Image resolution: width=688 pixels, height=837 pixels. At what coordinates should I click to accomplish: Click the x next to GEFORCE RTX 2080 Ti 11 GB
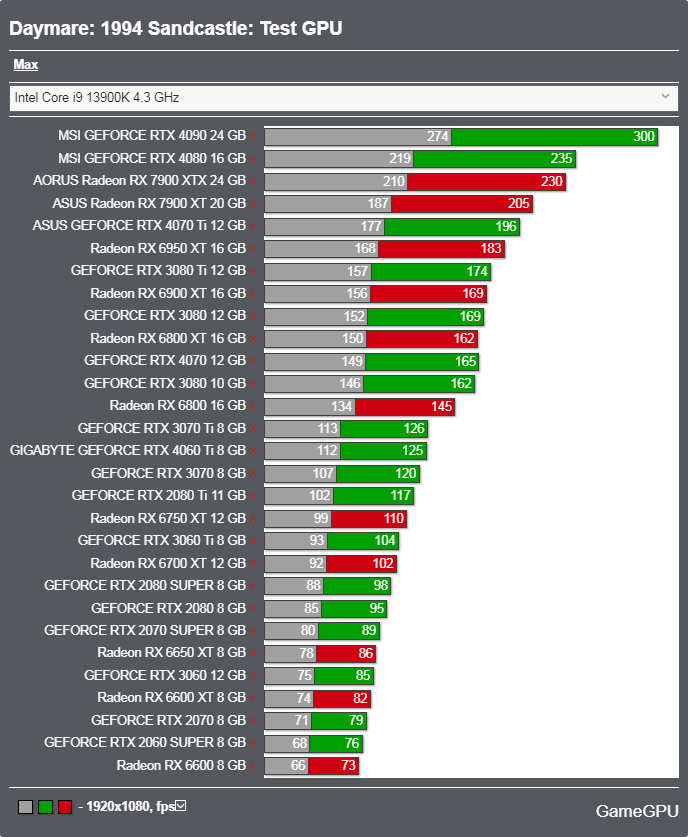coord(253,496)
